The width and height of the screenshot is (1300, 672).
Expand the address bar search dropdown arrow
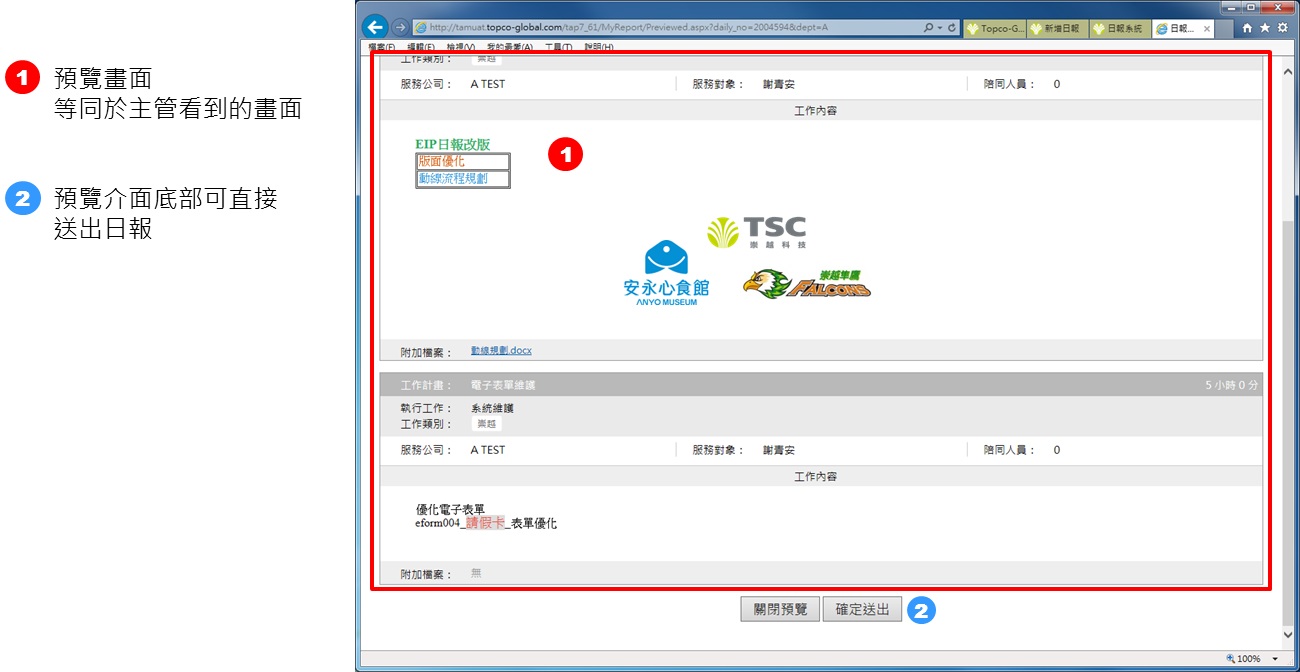tap(939, 28)
